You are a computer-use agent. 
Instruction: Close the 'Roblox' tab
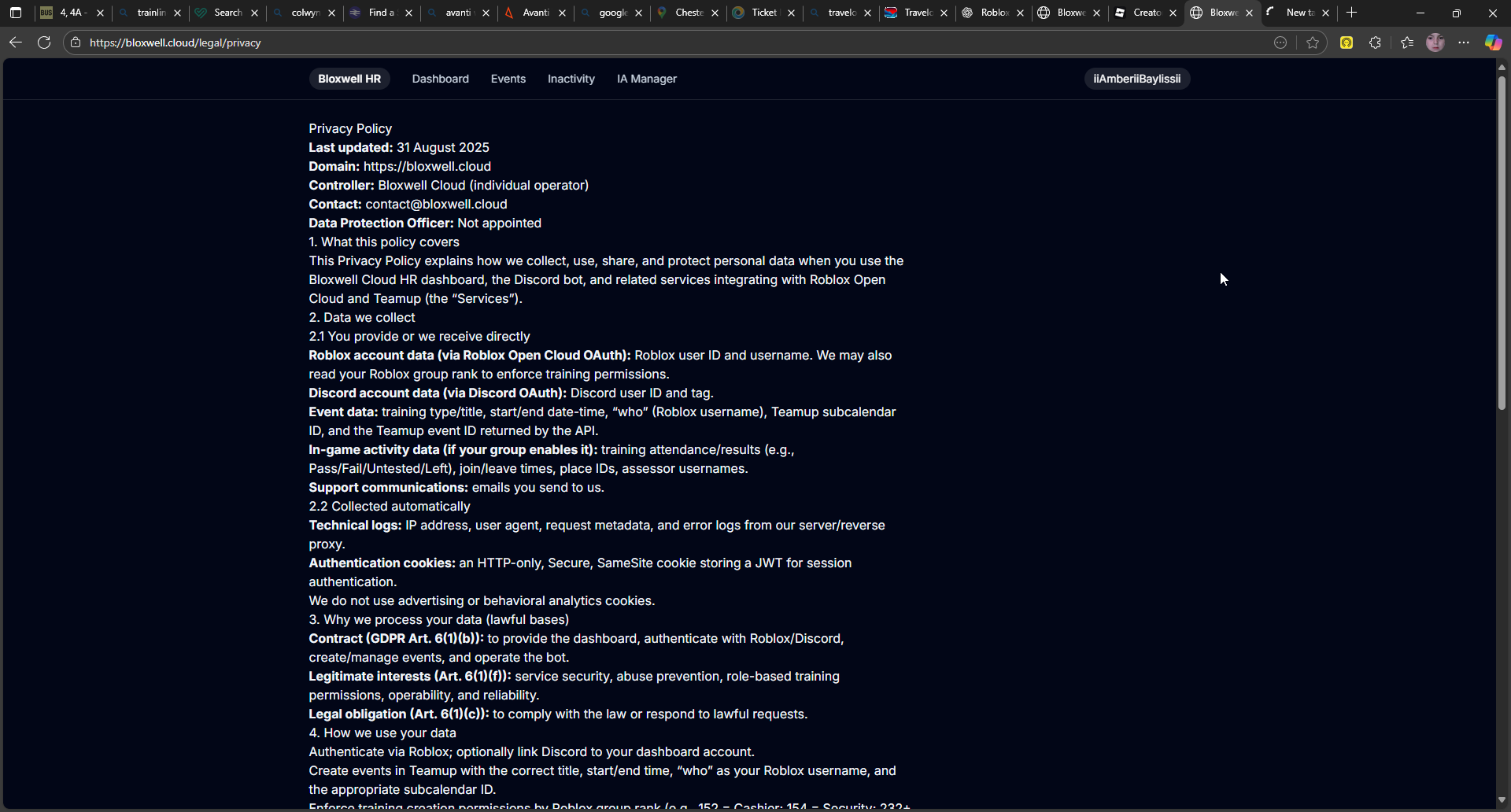point(1020,13)
